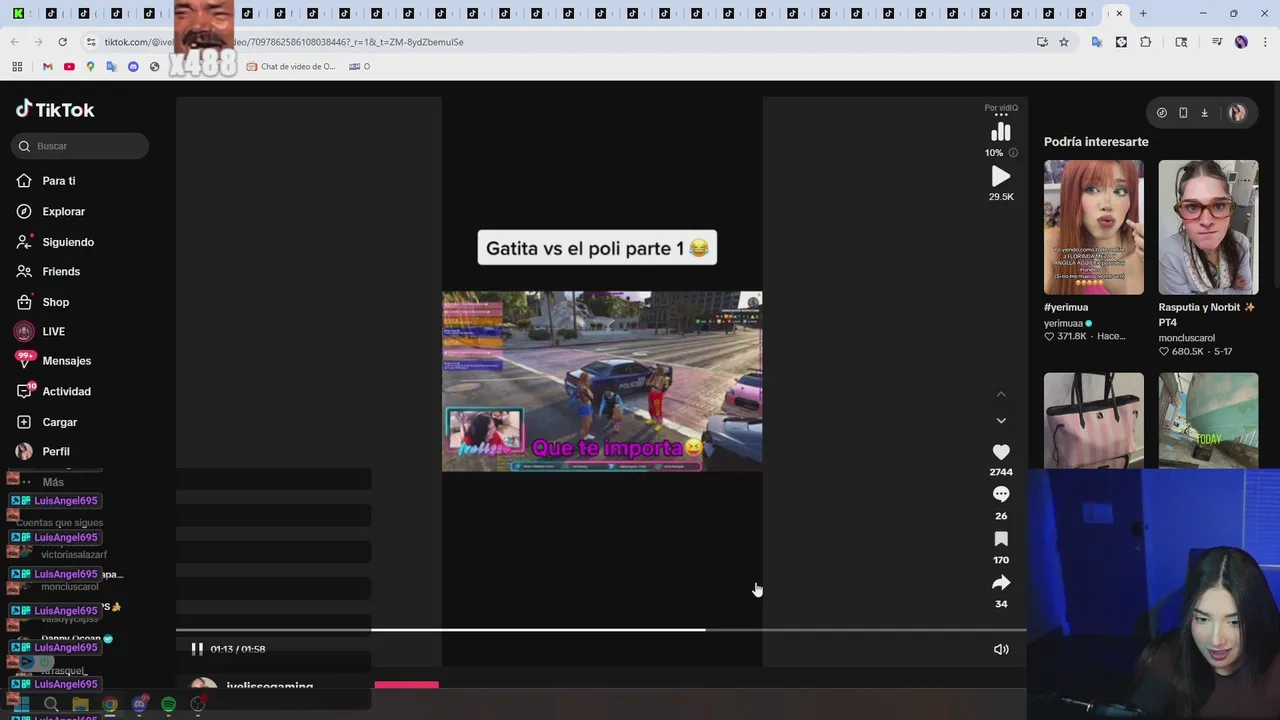The image size is (1280, 720).
Task: Click the pink follow button beside ivelissegaming
Action: (406, 686)
